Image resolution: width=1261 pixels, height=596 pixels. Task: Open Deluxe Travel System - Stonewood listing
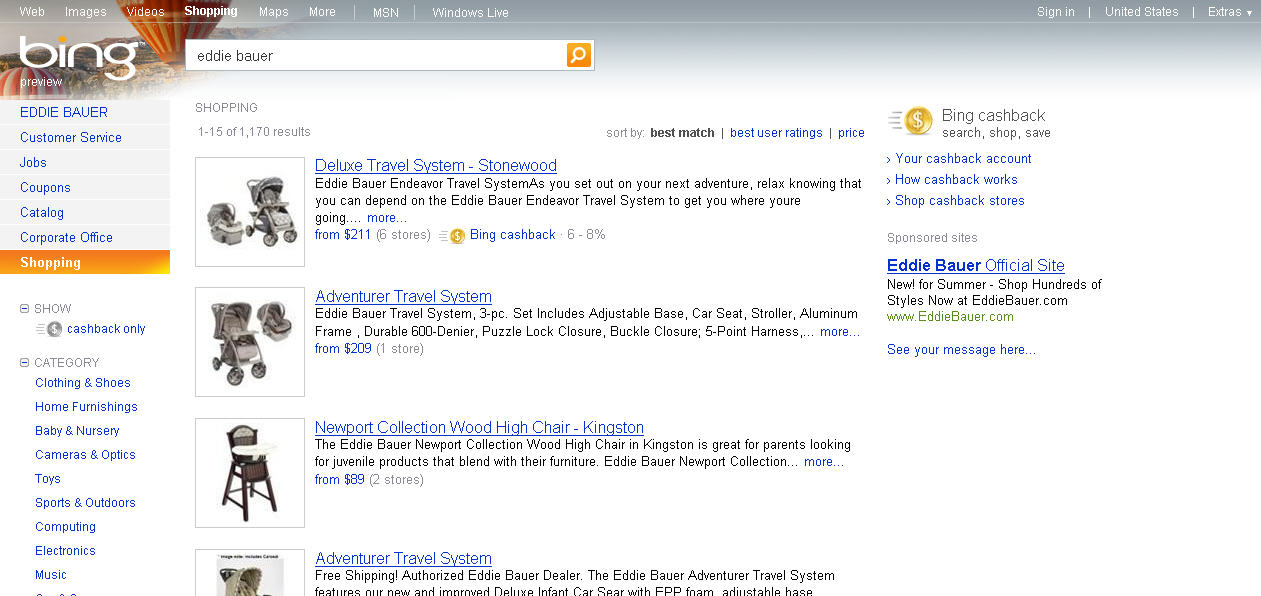(x=436, y=166)
